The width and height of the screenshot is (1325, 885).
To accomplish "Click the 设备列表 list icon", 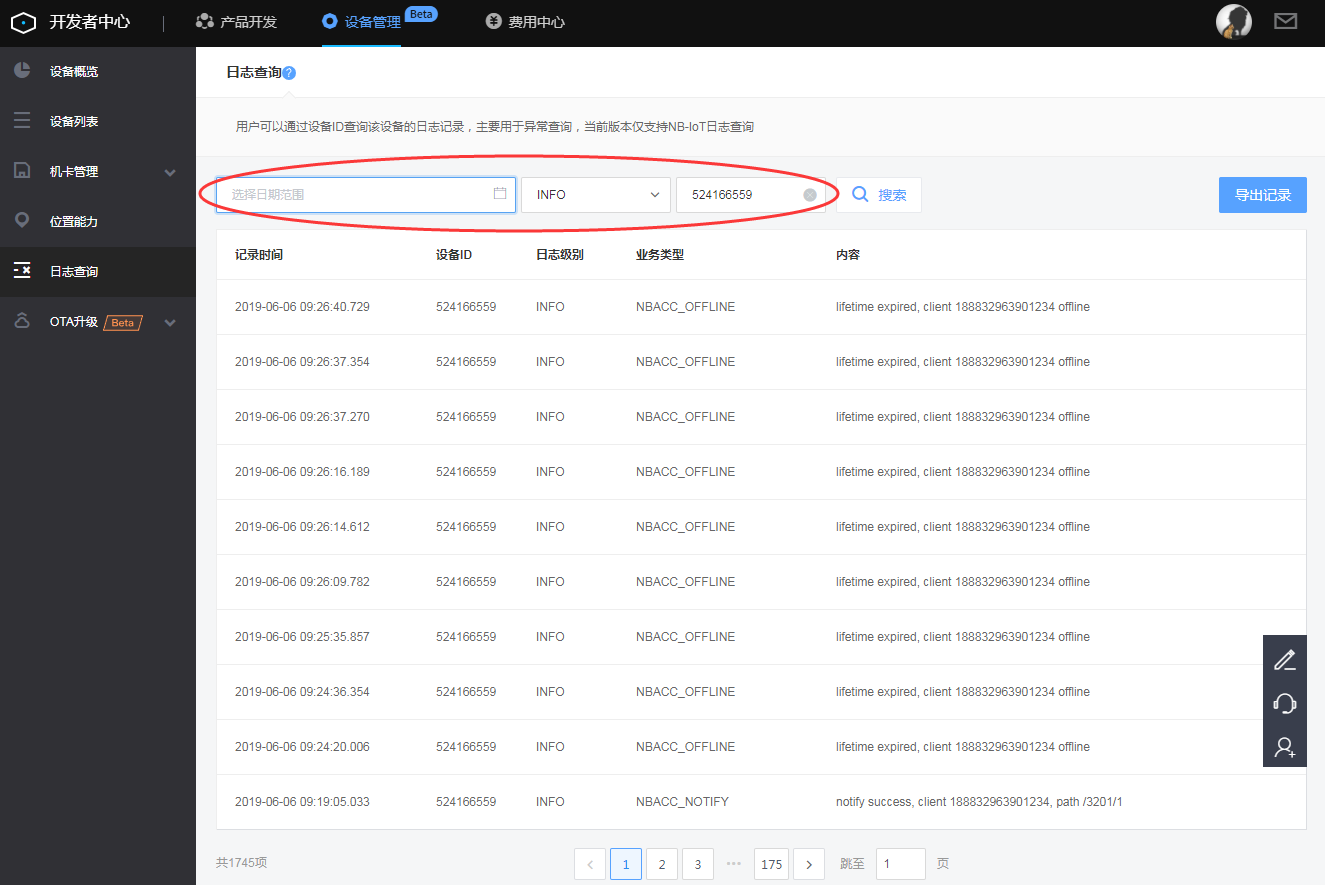I will coord(22,121).
